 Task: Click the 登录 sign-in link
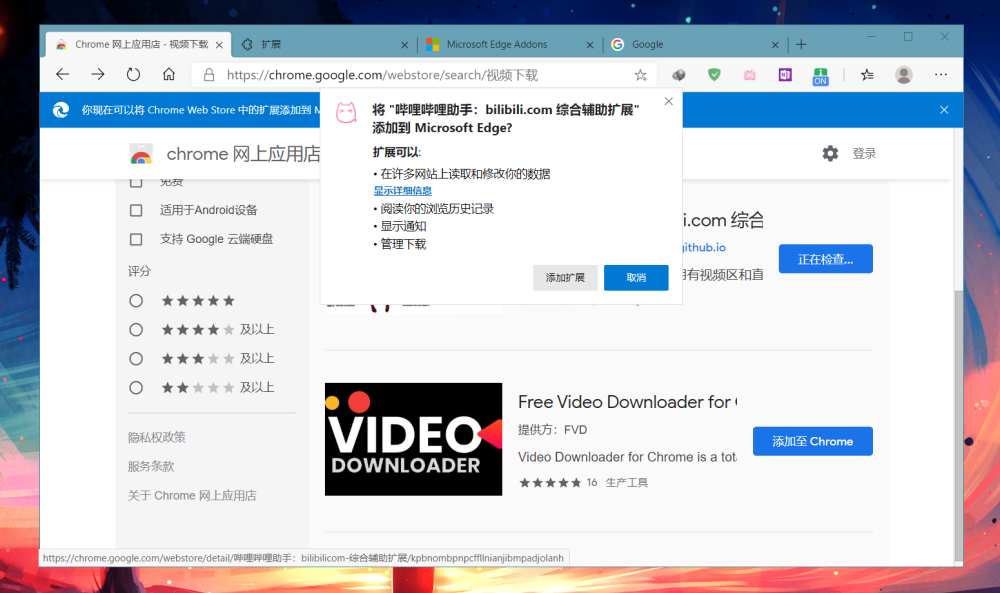tap(864, 154)
